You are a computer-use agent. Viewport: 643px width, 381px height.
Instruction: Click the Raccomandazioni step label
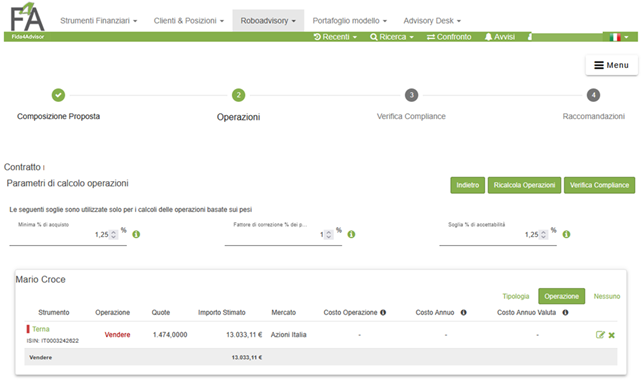593,116
